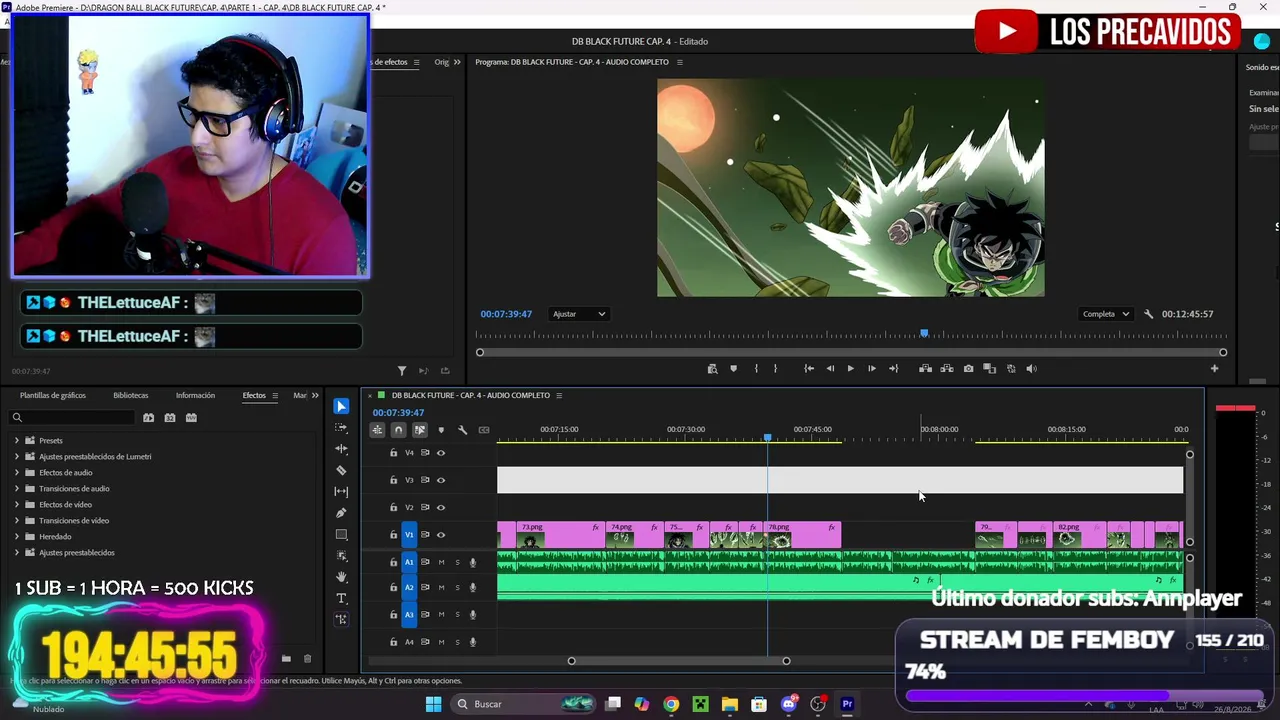This screenshot has height=720, width=1280.
Task: Enable voice-over record on track A3
Action: tap(473, 615)
